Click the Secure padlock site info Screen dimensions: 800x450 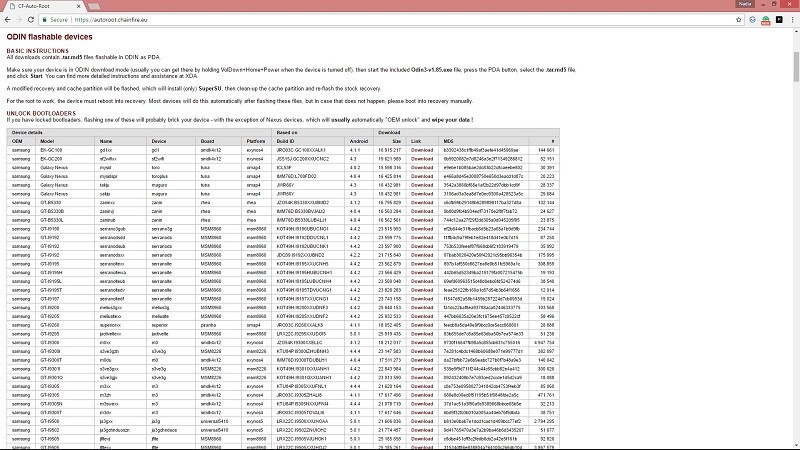(x=55, y=20)
